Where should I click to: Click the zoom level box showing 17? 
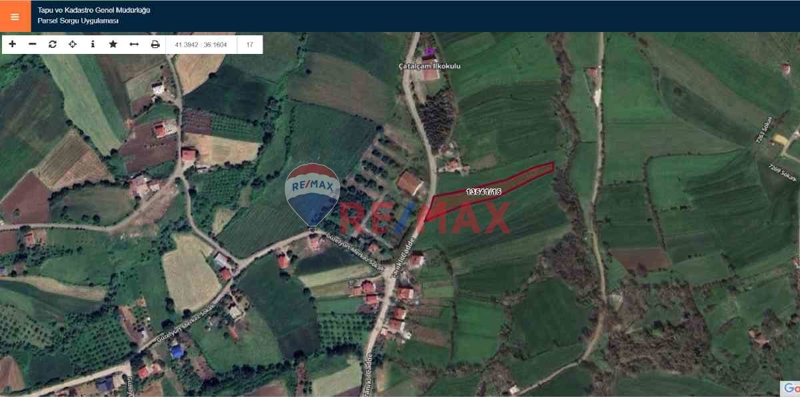click(250, 44)
